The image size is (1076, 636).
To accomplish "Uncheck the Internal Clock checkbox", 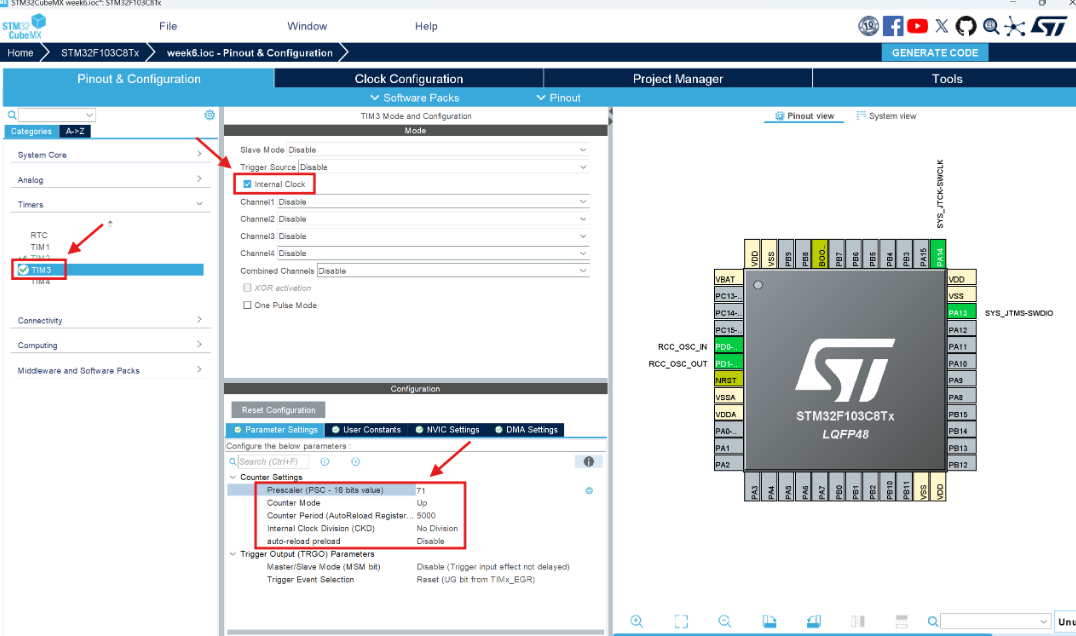I will click(x=247, y=184).
